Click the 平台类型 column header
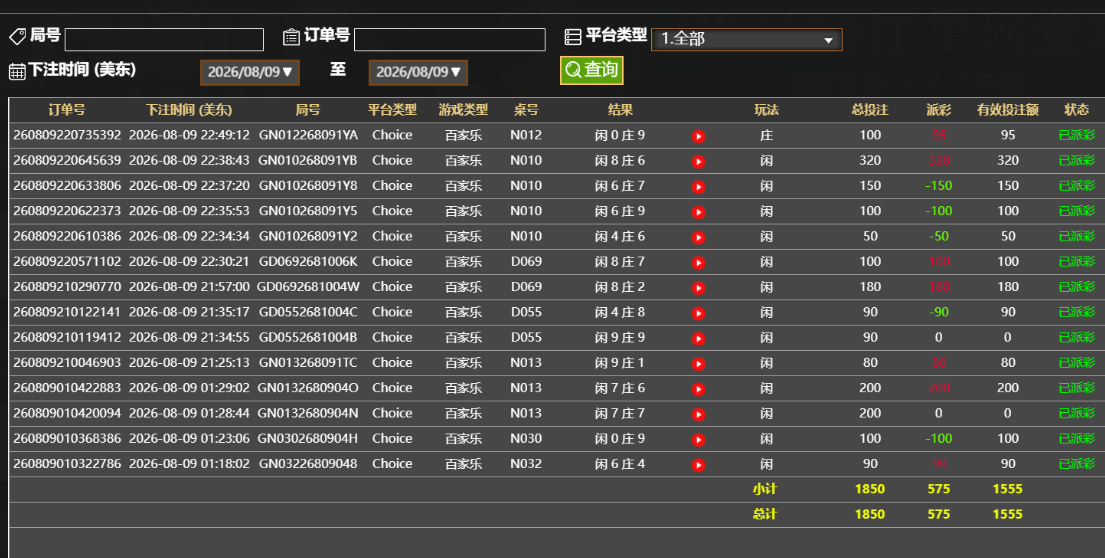 (x=393, y=110)
